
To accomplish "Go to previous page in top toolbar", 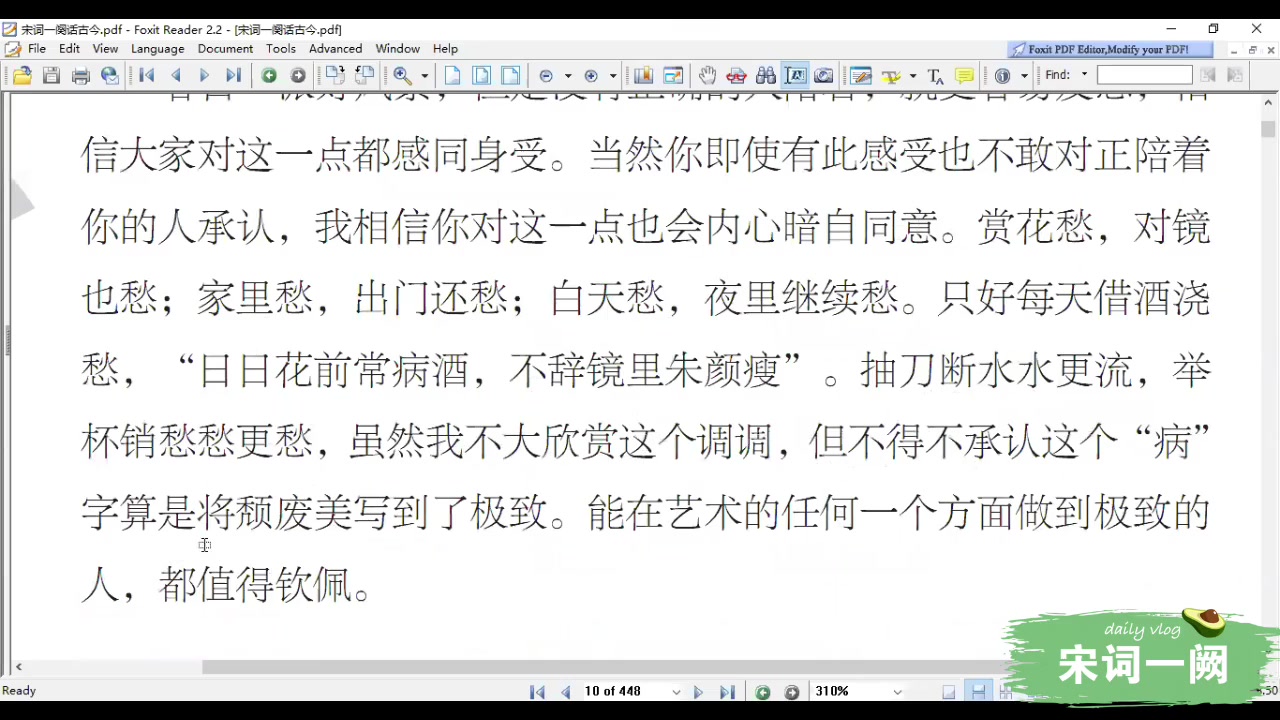I will pyautogui.click(x=176, y=75).
